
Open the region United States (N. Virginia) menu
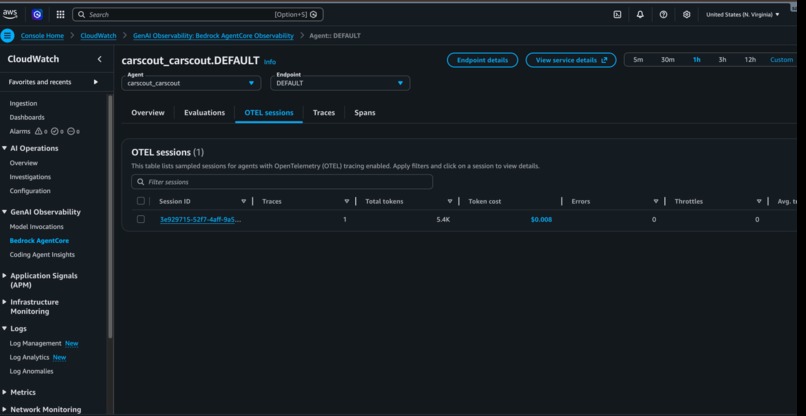[x=742, y=15]
